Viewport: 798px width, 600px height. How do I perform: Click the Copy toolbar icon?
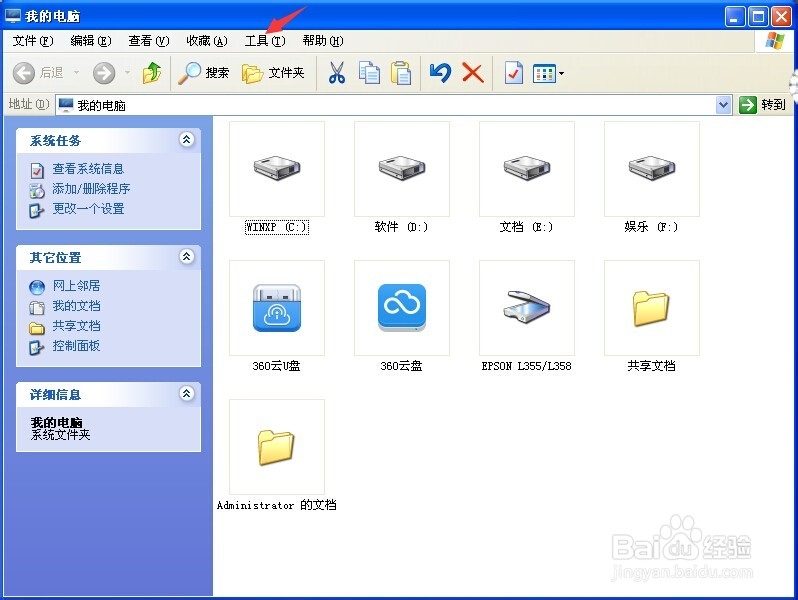[369, 73]
